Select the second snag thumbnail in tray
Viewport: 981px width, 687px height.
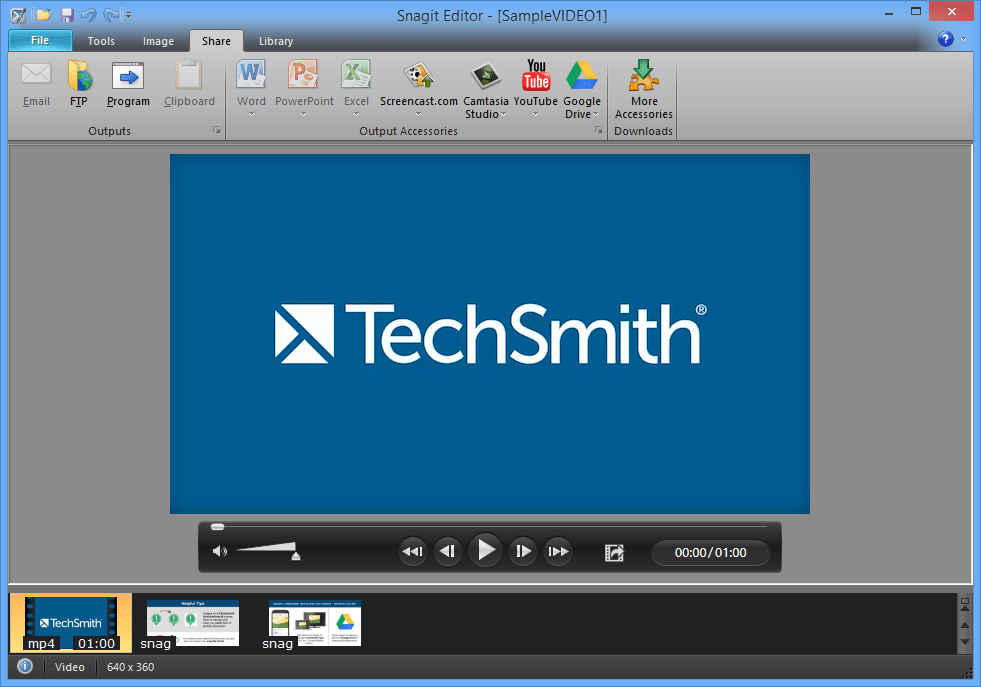click(x=314, y=623)
